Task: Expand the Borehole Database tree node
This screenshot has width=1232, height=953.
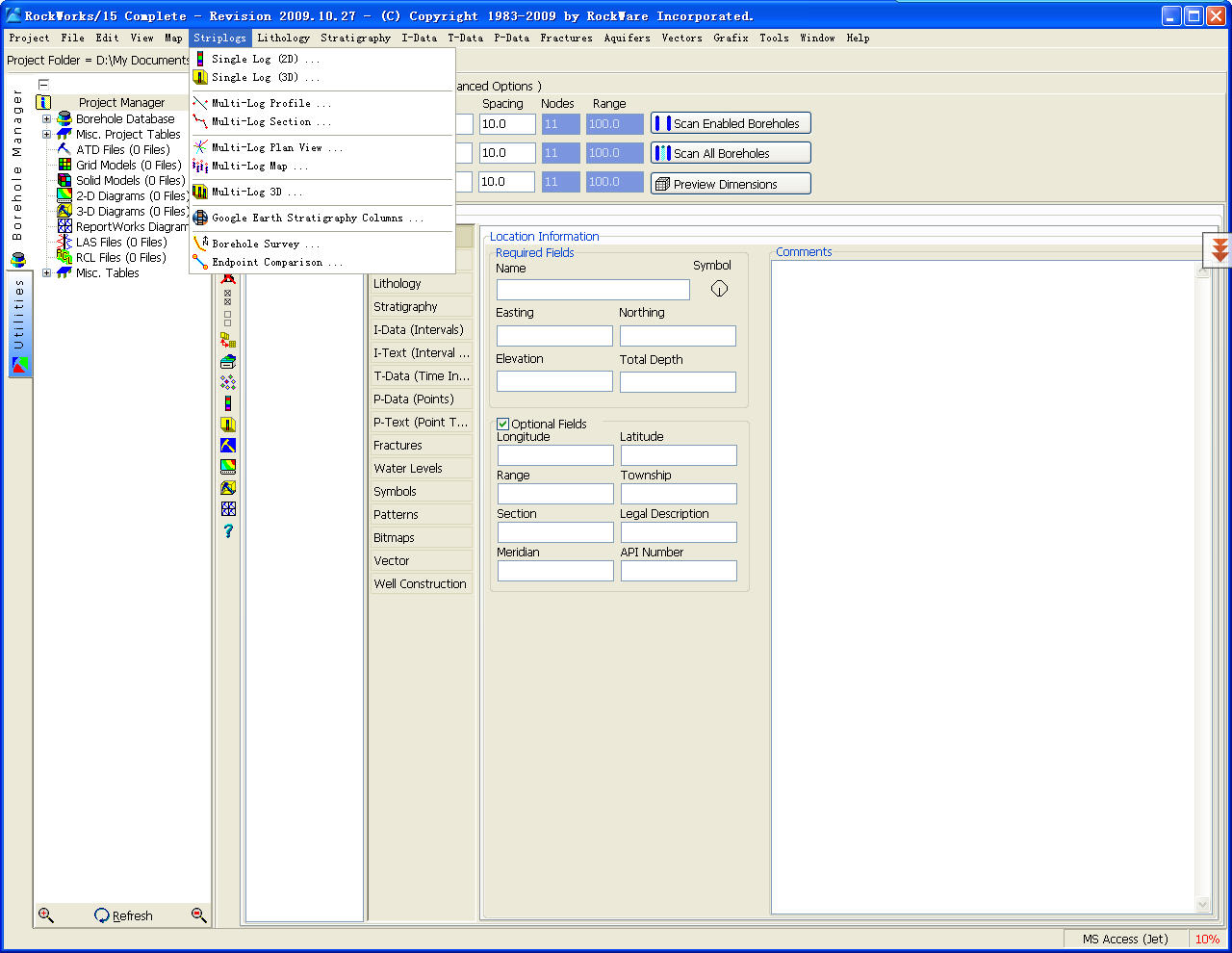Action: pyautogui.click(x=46, y=119)
